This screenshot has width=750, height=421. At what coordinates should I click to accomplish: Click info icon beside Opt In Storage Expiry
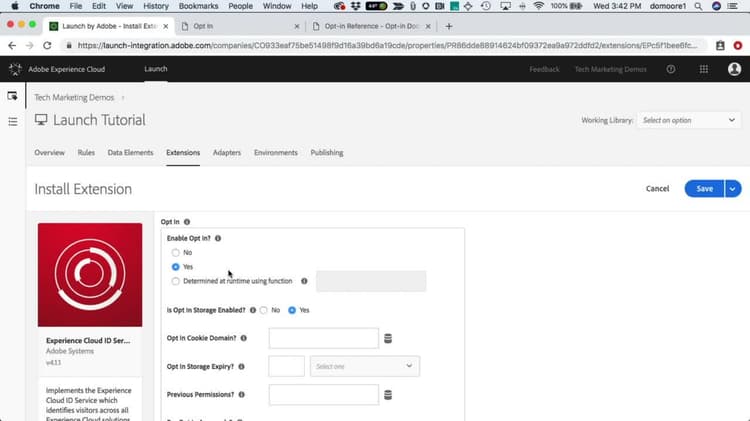tap(241, 366)
